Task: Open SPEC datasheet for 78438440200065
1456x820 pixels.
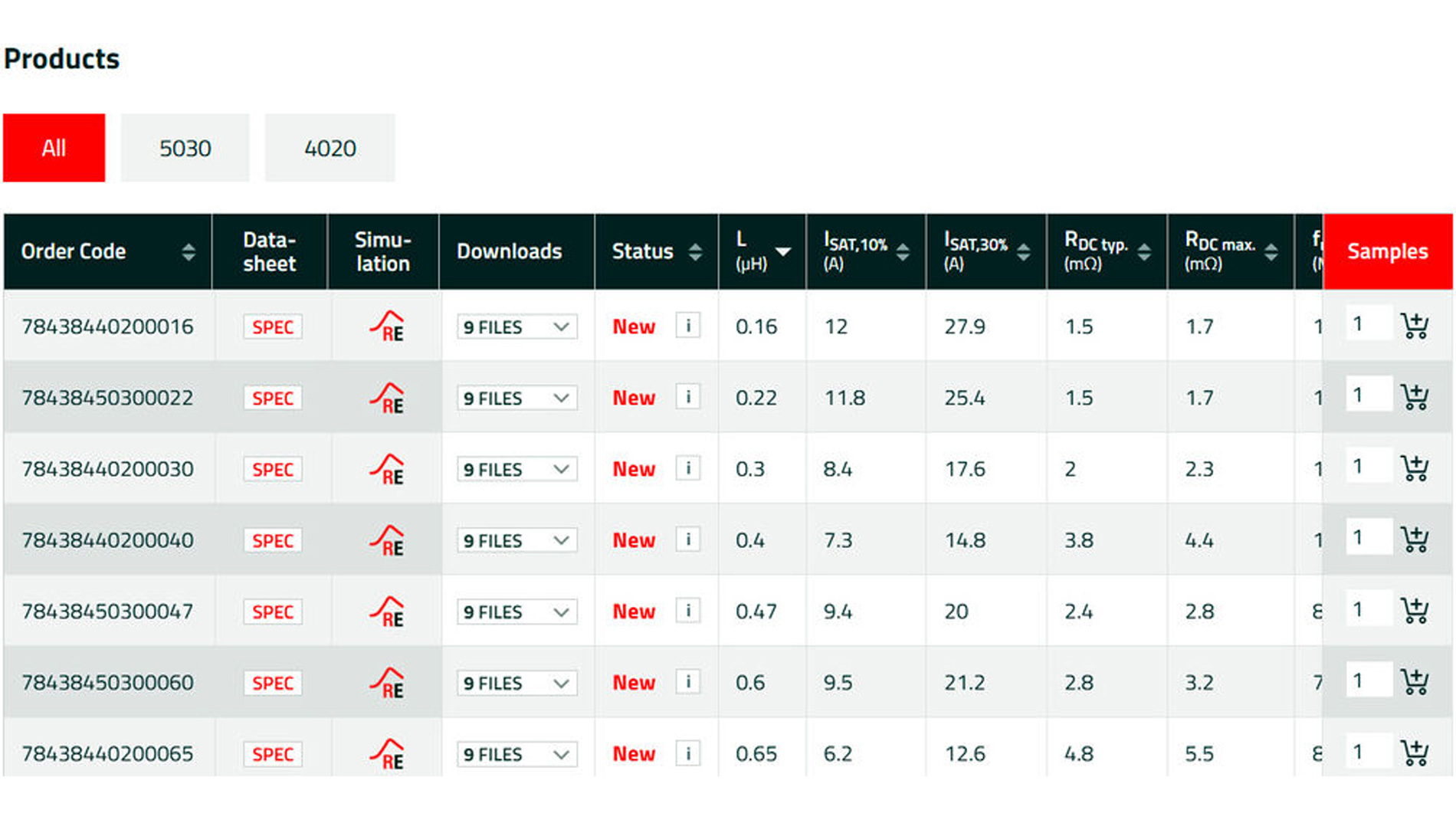Action: (x=272, y=754)
